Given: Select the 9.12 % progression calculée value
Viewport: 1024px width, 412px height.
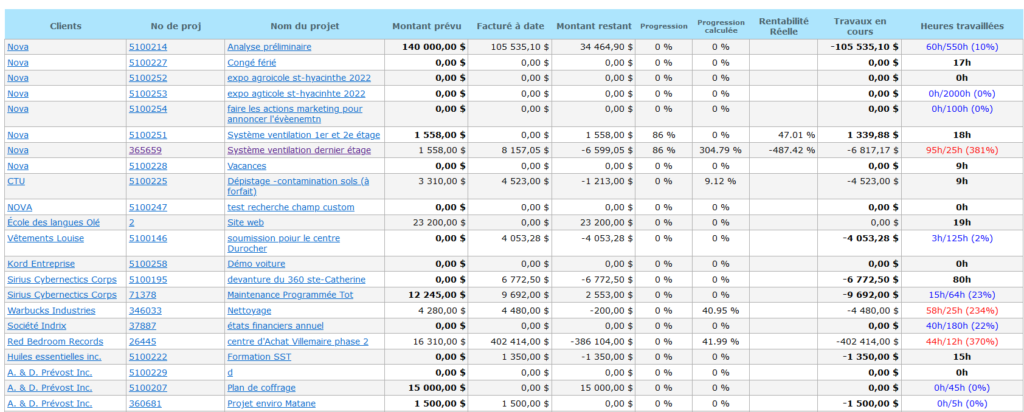Looking at the screenshot, I should coord(720,181).
